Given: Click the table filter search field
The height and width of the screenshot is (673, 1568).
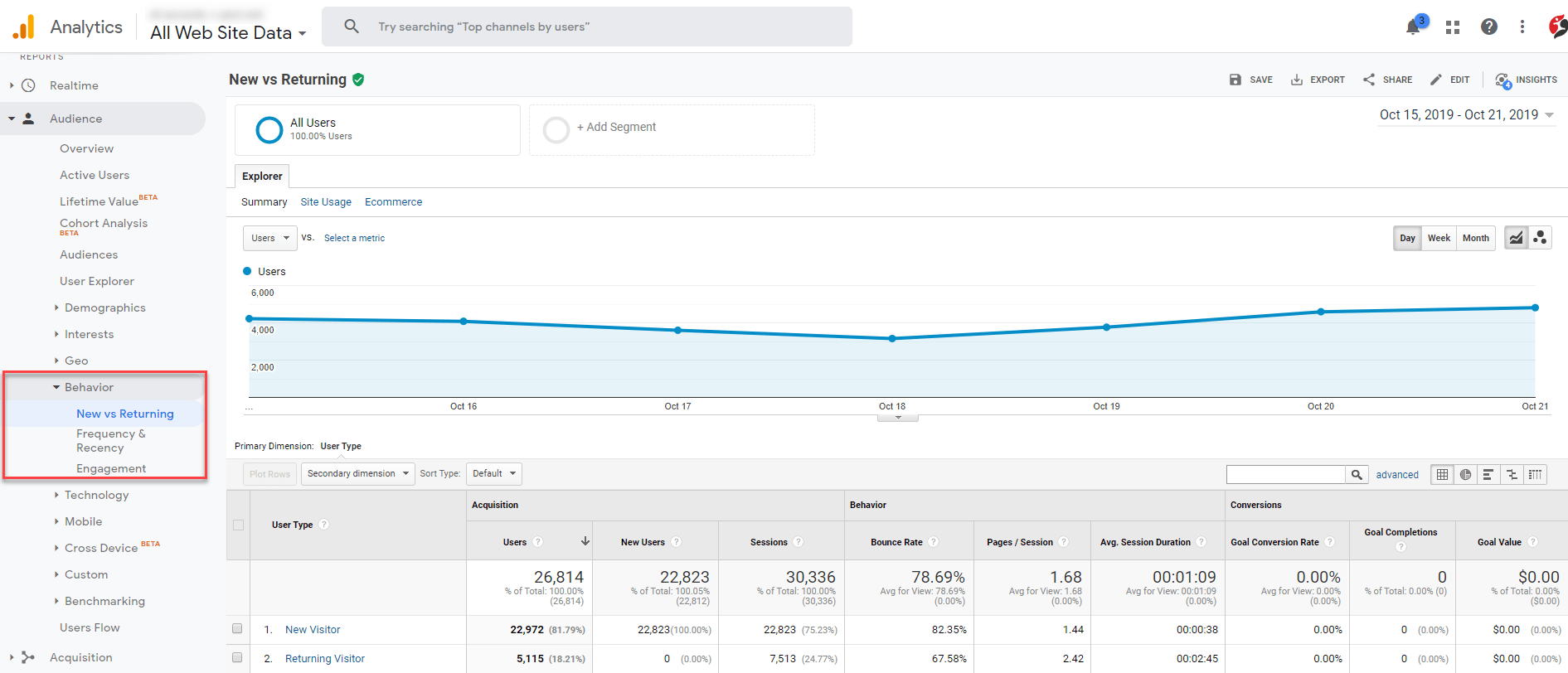Looking at the screenshot, I should 1285,474.
